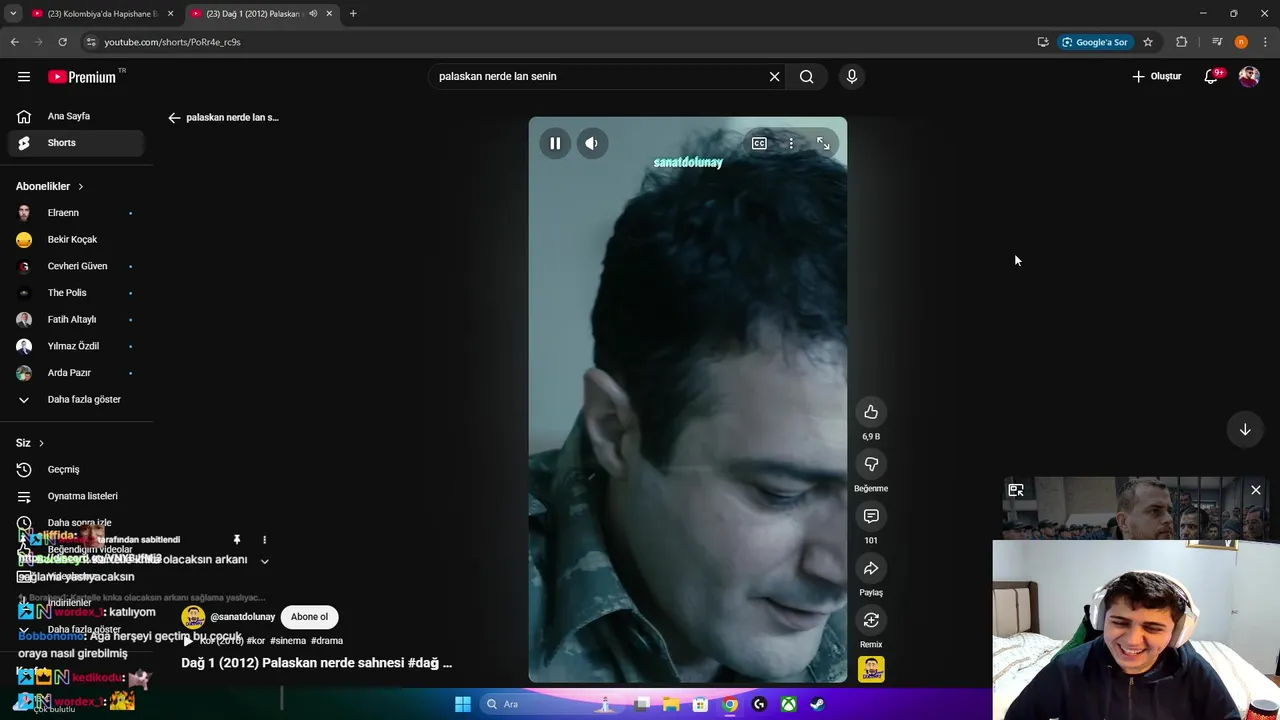
Task: Open Ana Sayfa in the sidebar
Action: [x=75, y=116]
